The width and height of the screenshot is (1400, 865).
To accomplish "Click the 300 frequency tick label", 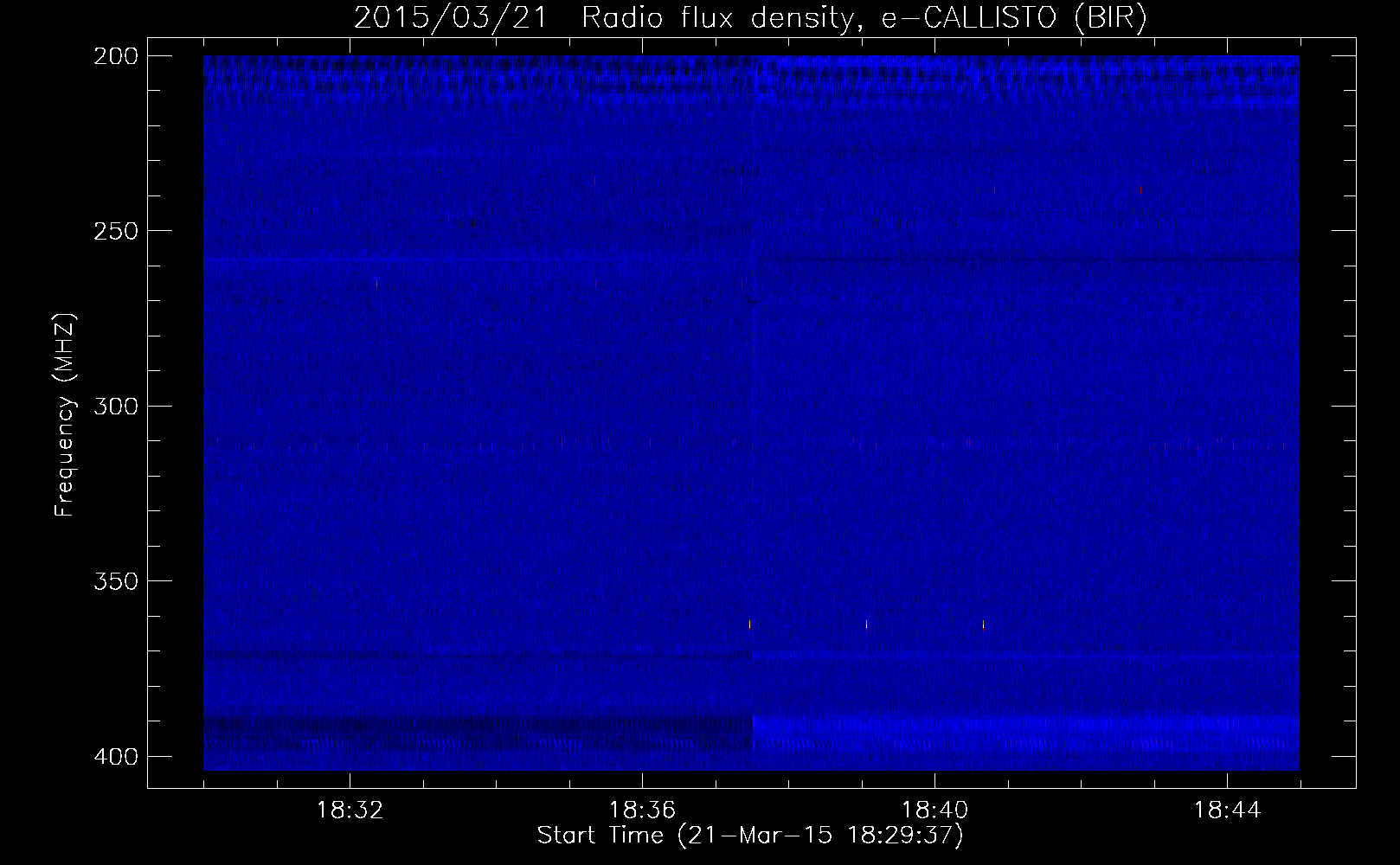I will 115,406.
